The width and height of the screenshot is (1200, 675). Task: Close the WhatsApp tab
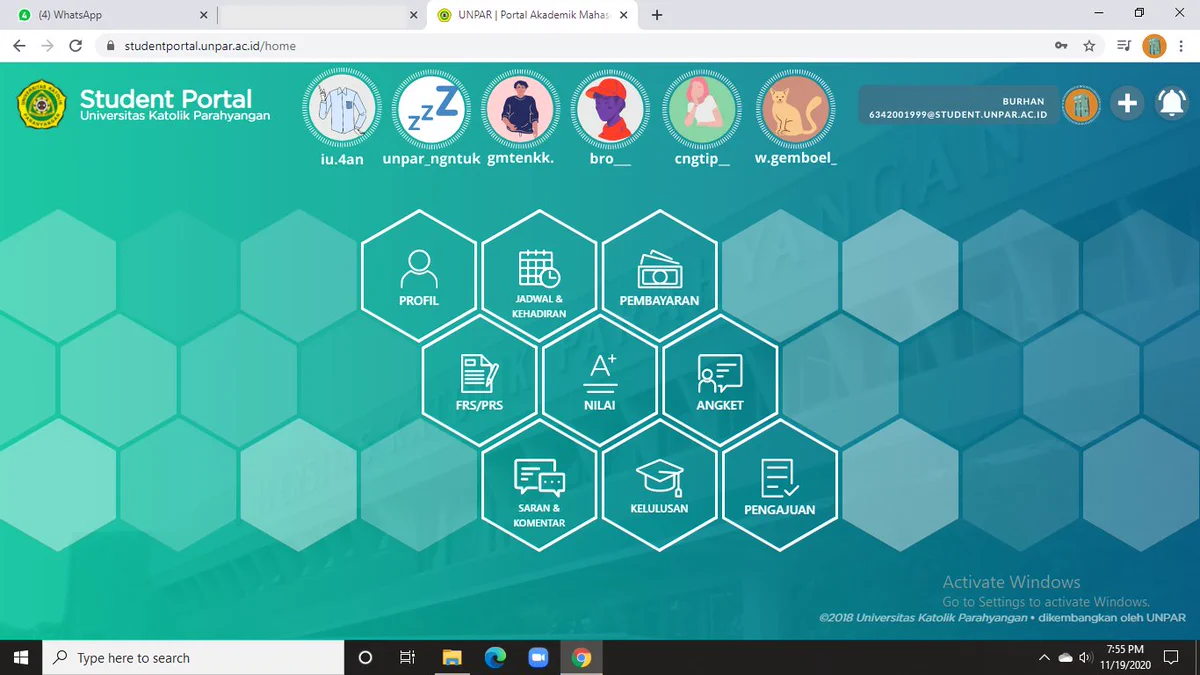tap(203, 15)
